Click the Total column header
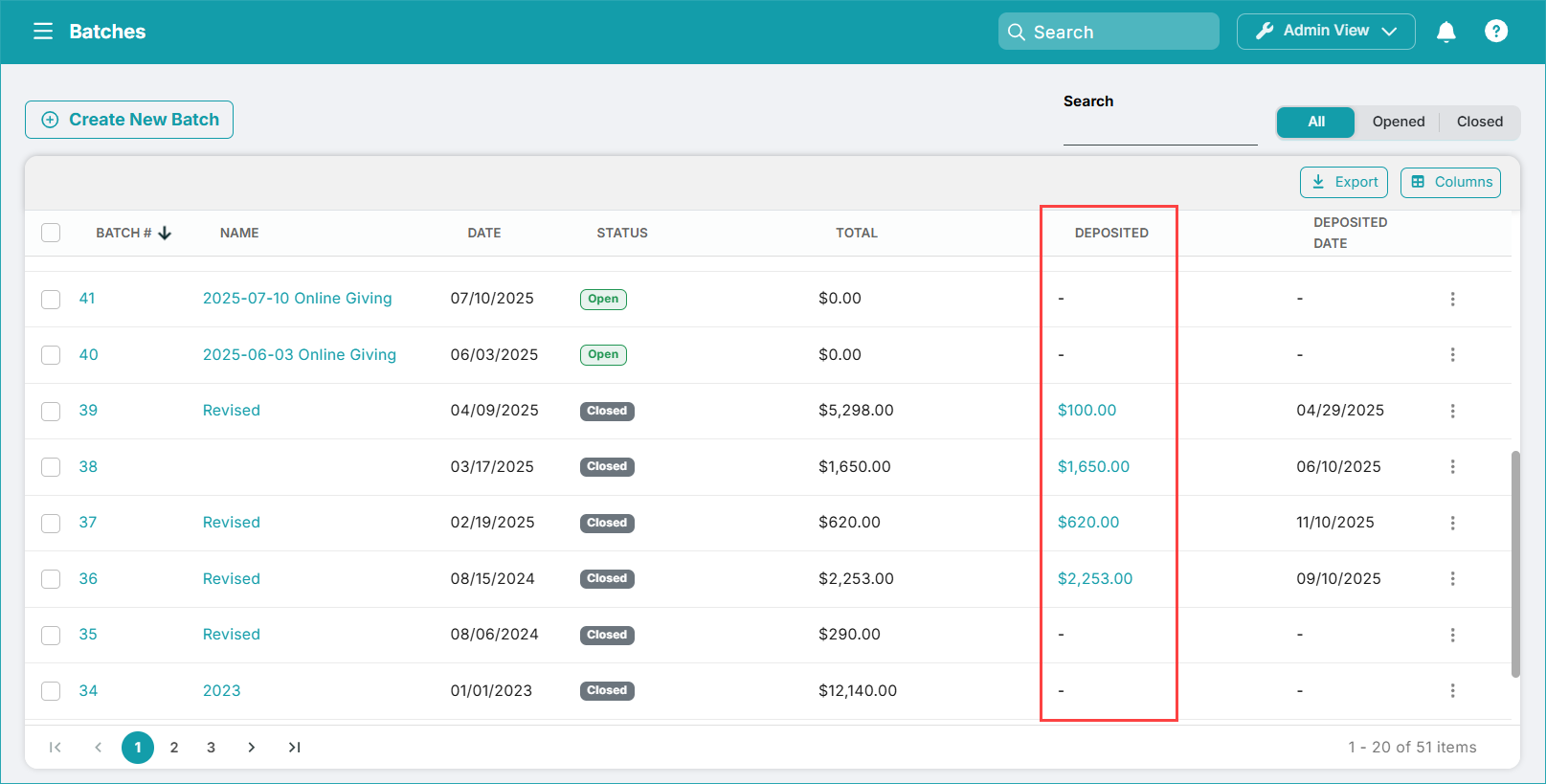Image resolution: width=1546 pixels, height=784 pixels. (857, 233)
